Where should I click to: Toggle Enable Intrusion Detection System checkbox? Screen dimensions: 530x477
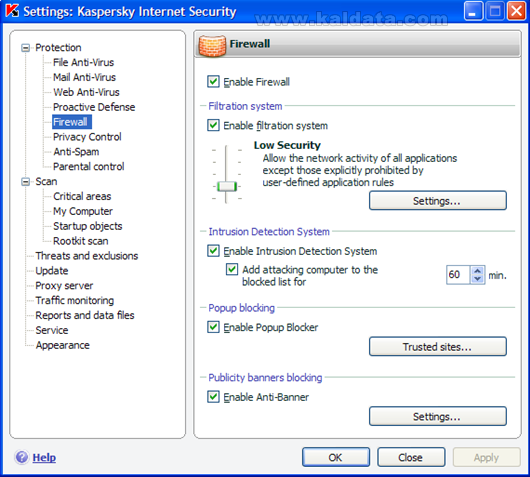pyautogui.click(x=213, y=251)
